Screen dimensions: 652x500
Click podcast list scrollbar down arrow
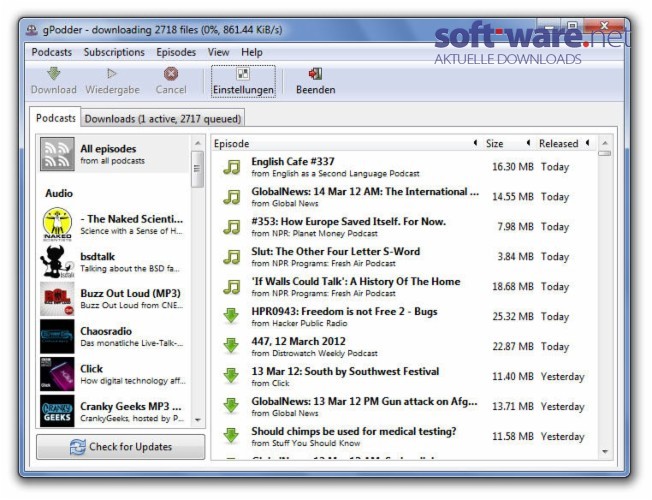(x=198, y=420)
